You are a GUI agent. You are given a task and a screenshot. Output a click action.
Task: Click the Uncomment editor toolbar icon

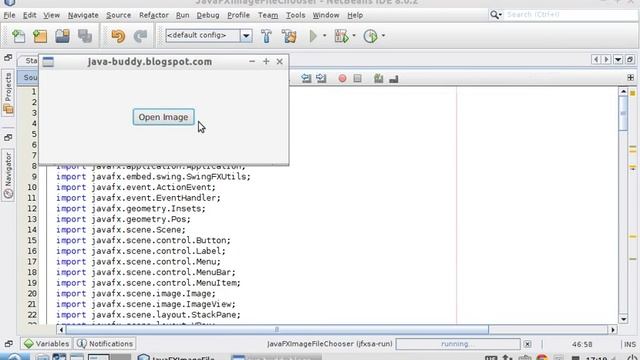pyautogui.click(x=393, y=78)
